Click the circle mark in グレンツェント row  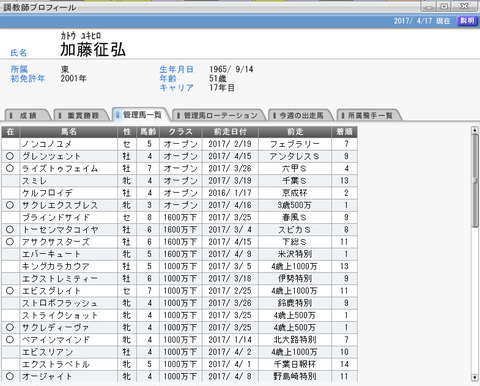(x=10, y=156)
